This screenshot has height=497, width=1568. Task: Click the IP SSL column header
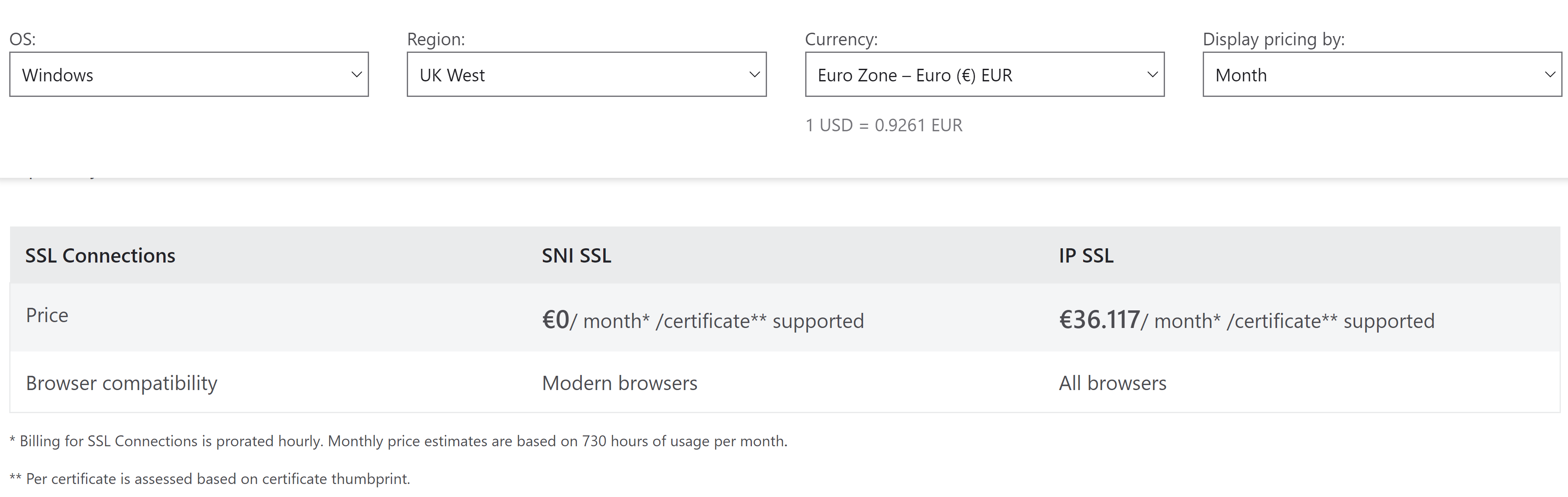click(1086, 255)
